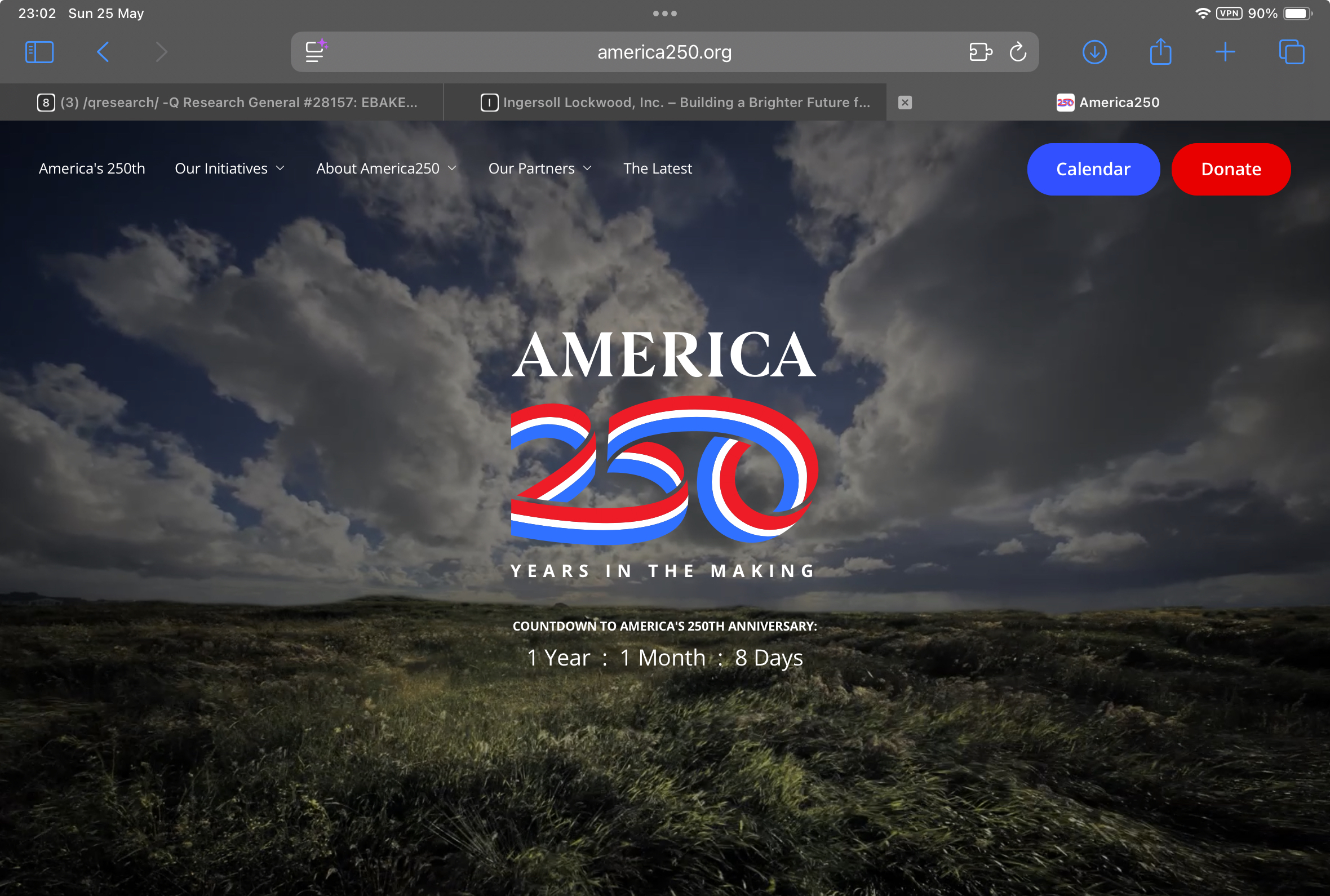This screenshot has height=896, width=1330.
Task: Tap the Wi-Fi status icon
Action: click(x=1203, y=13)
